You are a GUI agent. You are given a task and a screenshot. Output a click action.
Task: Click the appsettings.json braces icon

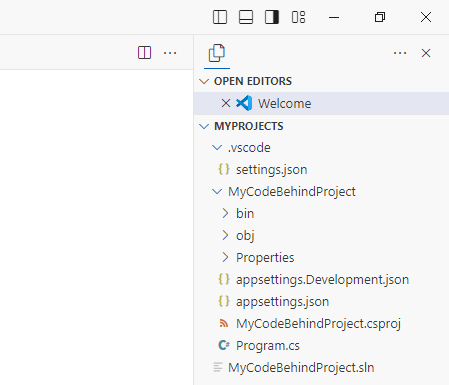click(224, 301)
